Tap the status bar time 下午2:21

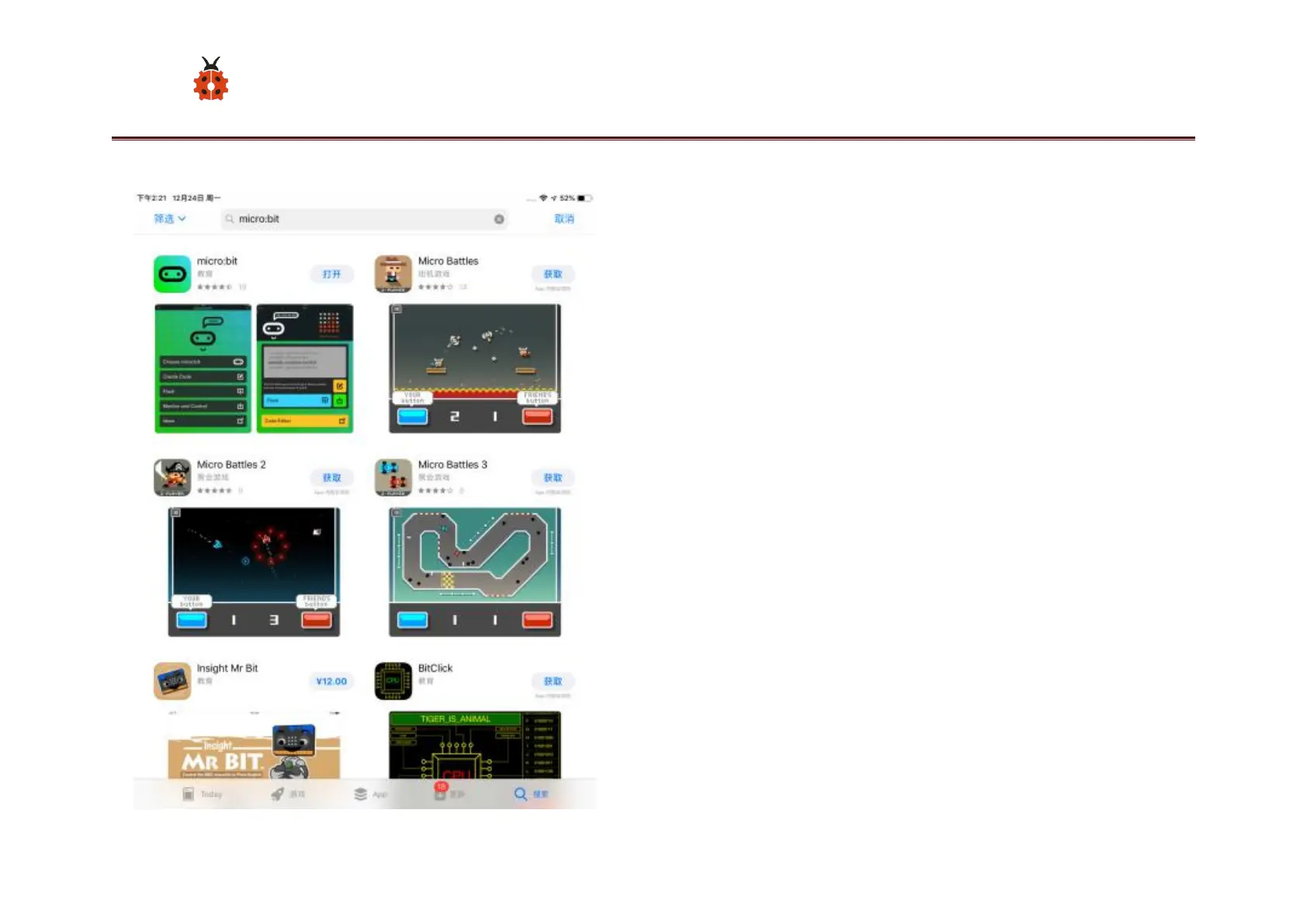[152, 199]
